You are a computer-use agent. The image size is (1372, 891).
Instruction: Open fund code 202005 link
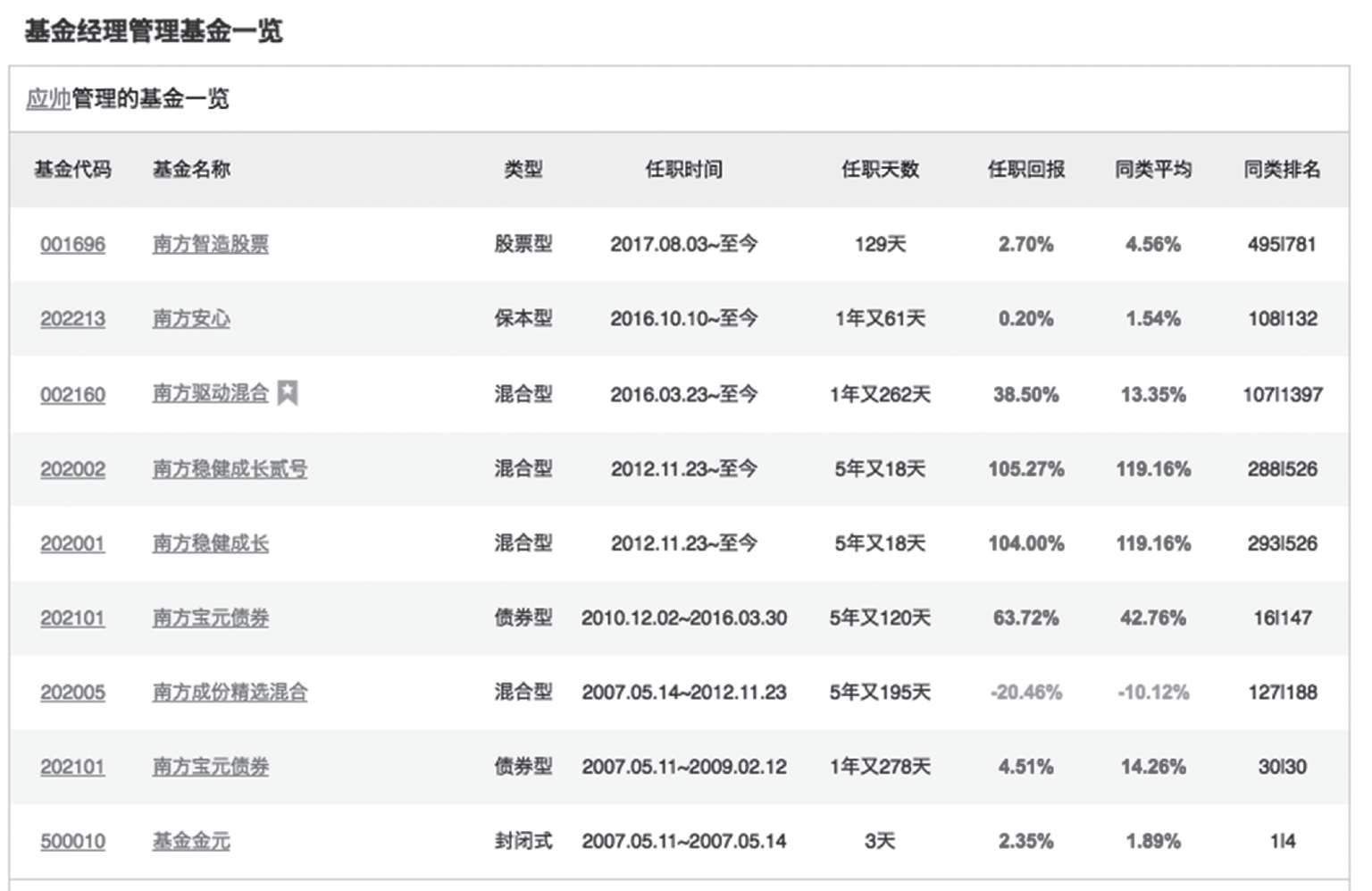[x=72, y=693]
